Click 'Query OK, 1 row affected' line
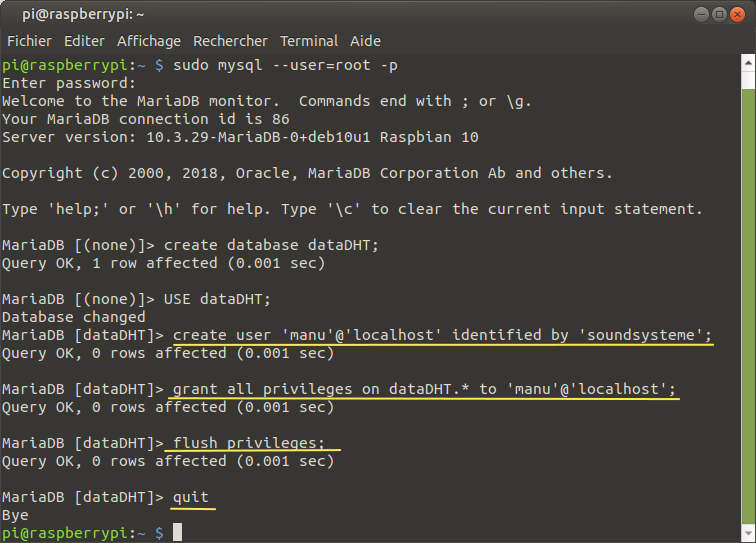The height and width of the screenshot is (543, 756). tap(163, 263)
